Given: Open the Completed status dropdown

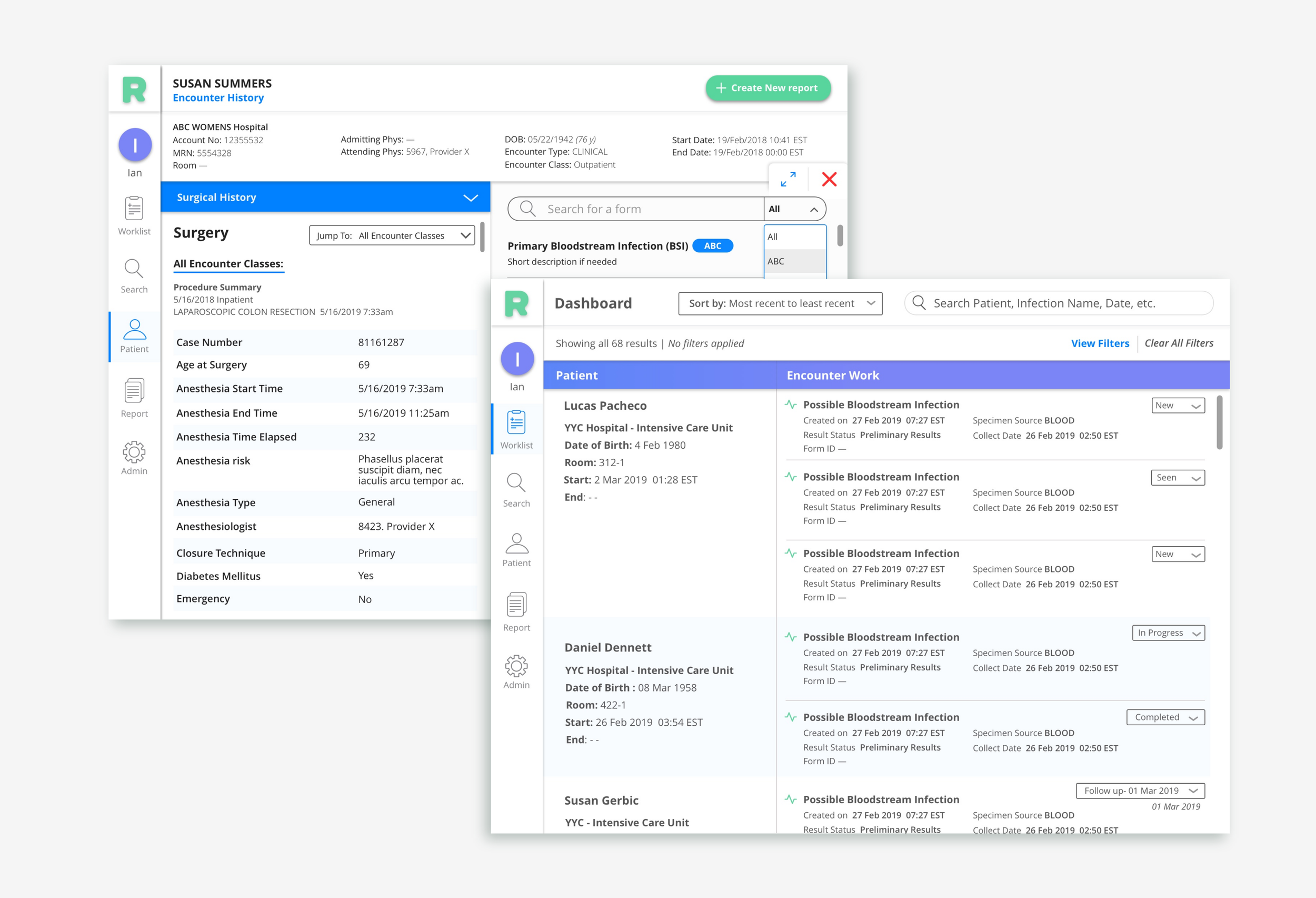Looking at the screenshot, I should click(1165, 717).
